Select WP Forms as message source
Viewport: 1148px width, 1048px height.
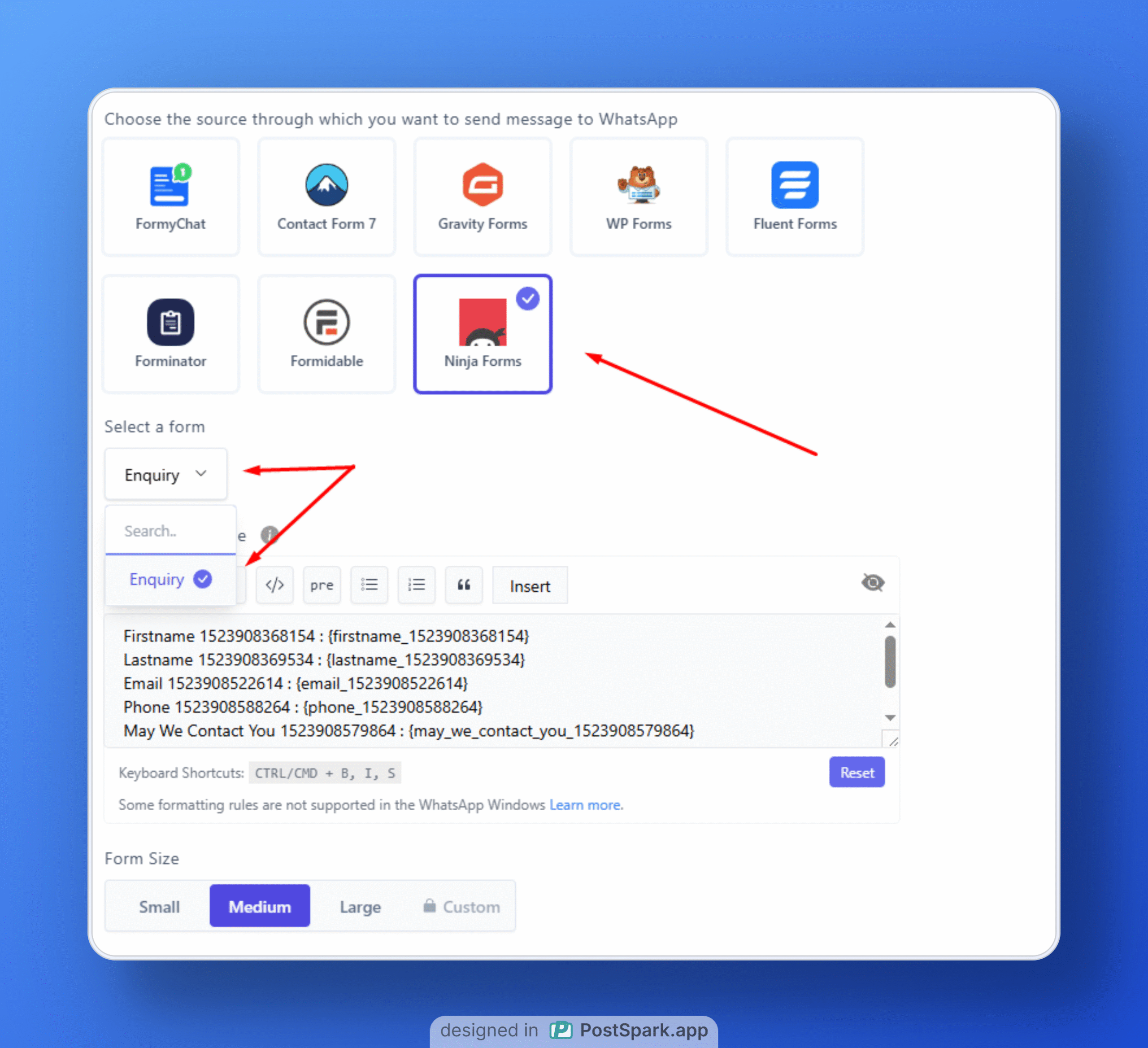638,196
